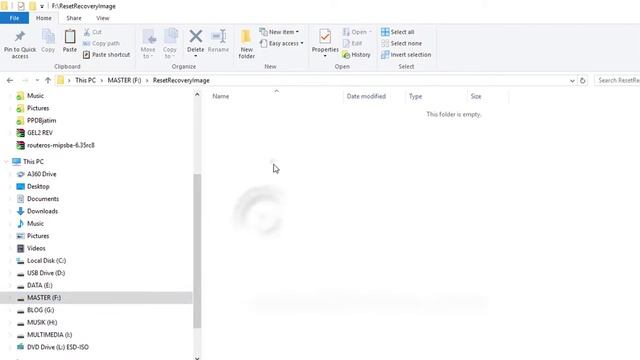This screenshot has width=640, height=360.
Task: Select A360 Drive in tree
Action: 41,174
